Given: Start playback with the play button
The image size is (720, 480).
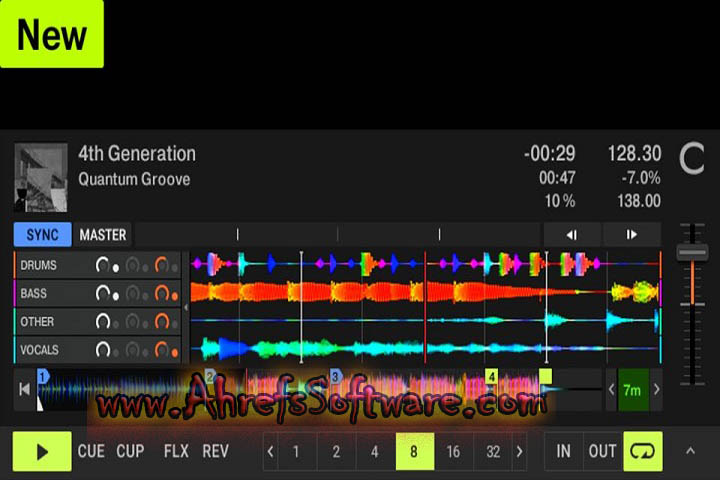Looking at the screenshot, I should click(x=42, y=451).
